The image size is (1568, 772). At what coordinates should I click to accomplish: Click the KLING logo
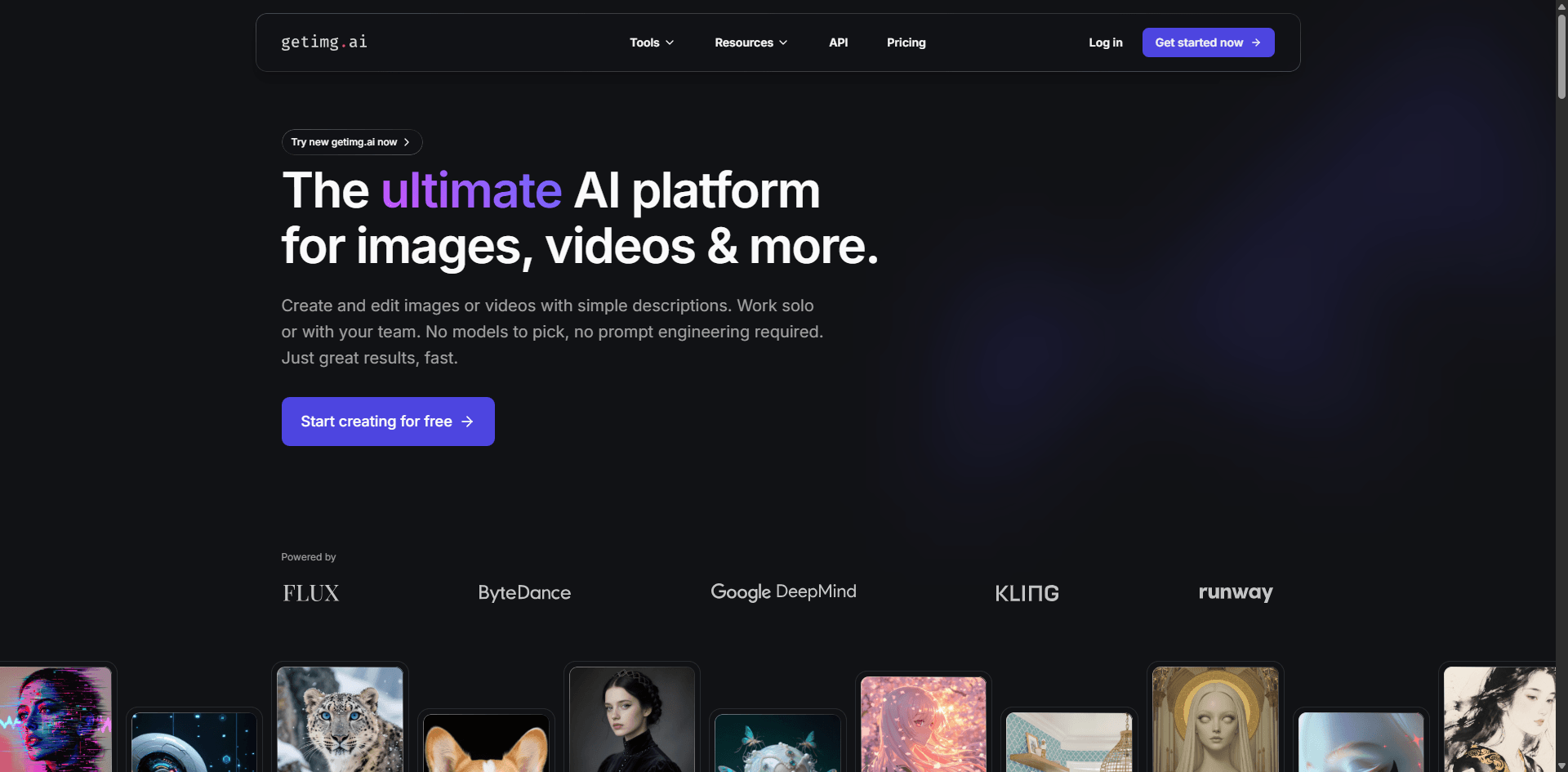click(x=1027, y=594)
